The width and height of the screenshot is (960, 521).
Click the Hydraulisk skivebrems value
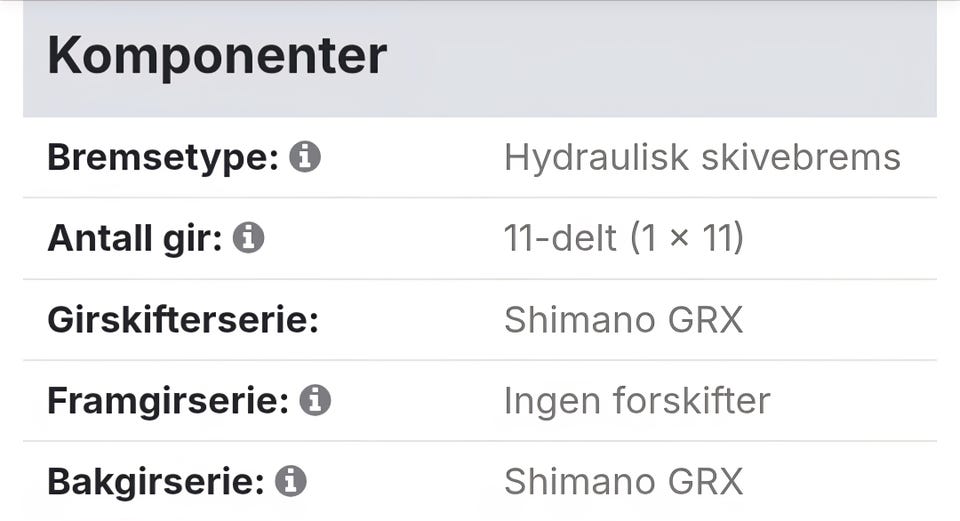(702, 157)
